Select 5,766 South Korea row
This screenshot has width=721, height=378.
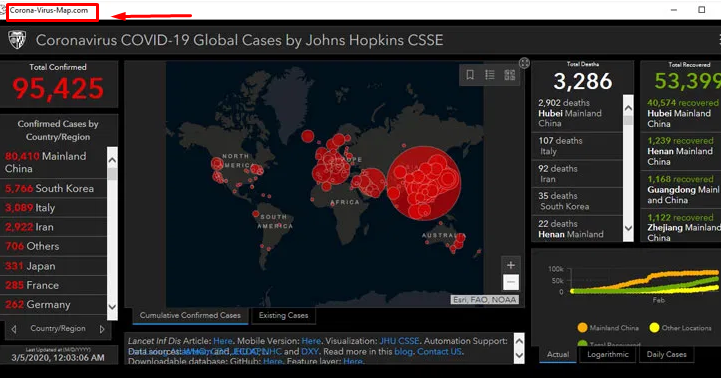[53, 189]
